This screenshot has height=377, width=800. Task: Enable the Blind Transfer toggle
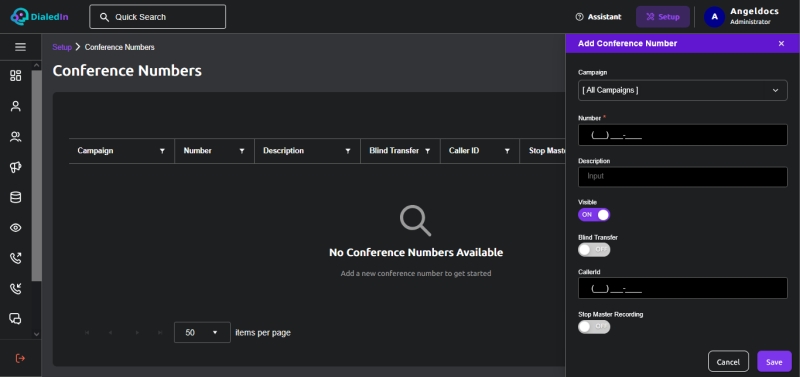pyautogui.click(x=594, y=249)
